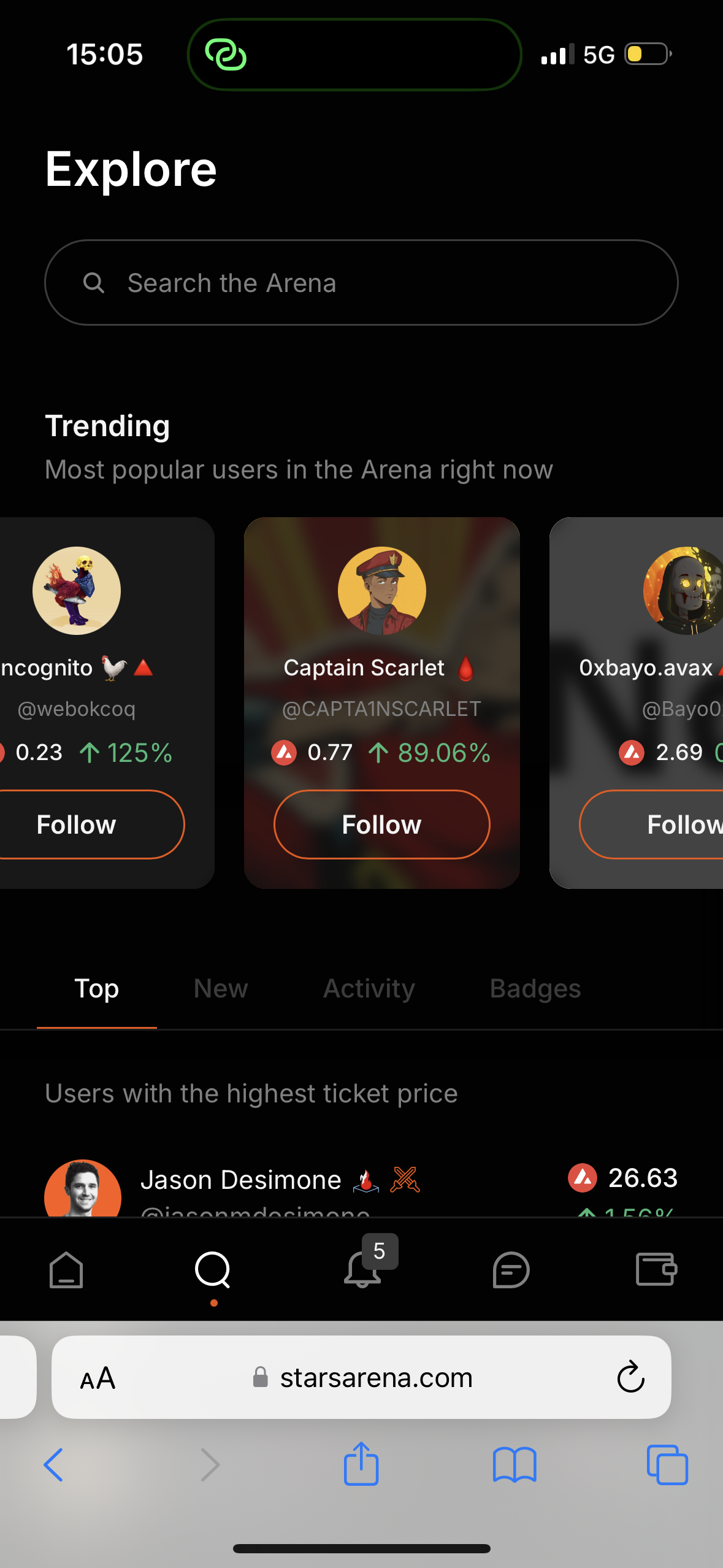Go back with Safari back arrow

click(53, 1465)
